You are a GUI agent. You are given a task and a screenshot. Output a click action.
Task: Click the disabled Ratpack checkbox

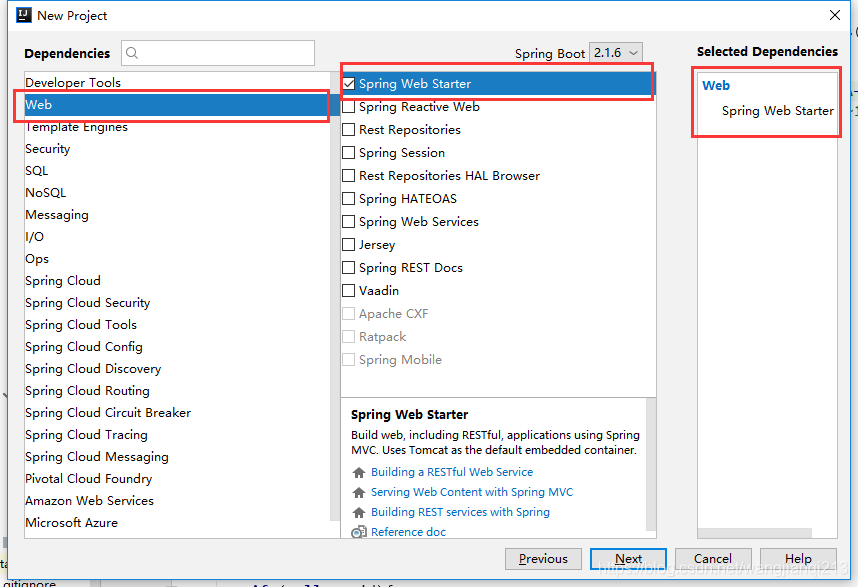tap(349, 336)
